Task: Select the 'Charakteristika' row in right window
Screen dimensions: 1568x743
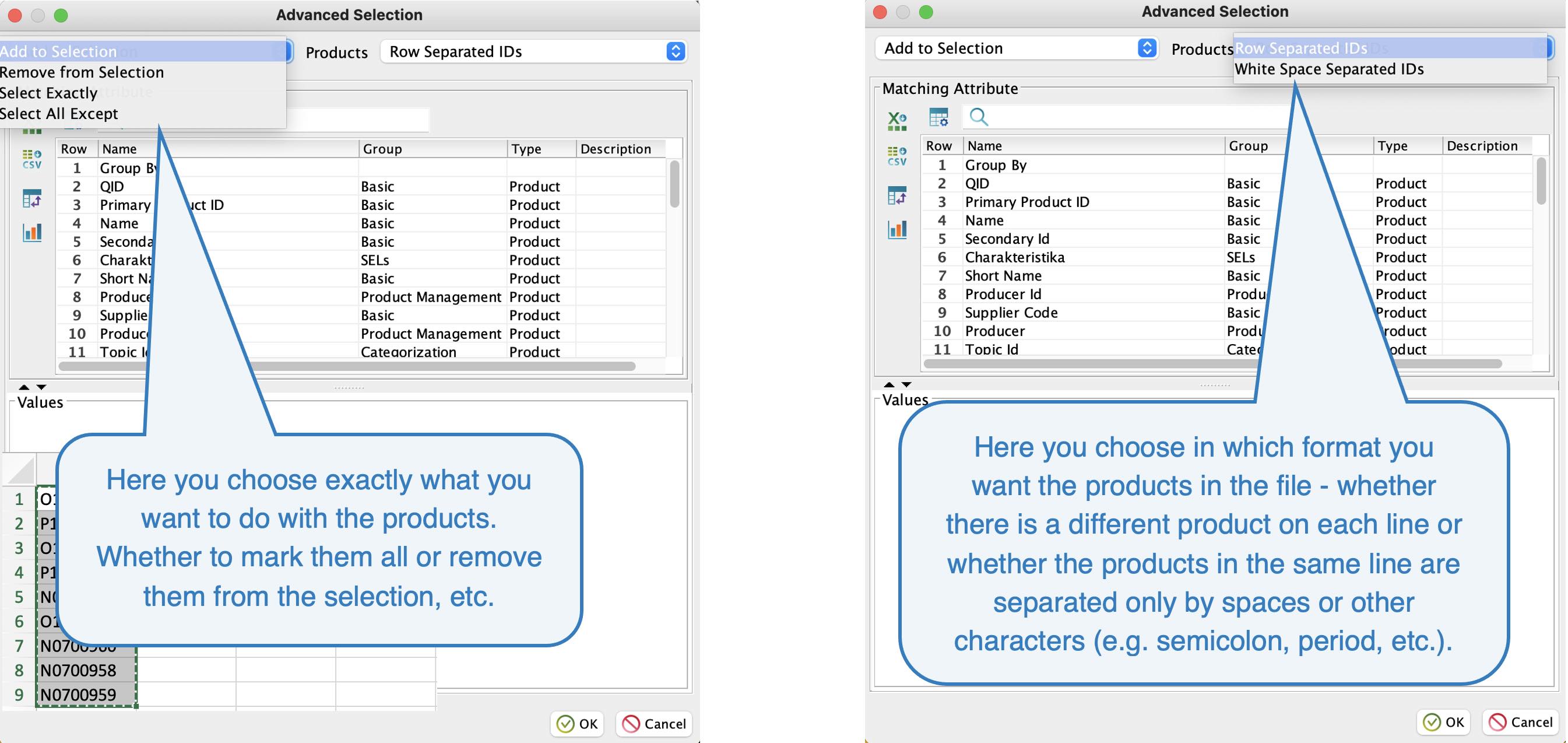Action: pos(1226,257)
